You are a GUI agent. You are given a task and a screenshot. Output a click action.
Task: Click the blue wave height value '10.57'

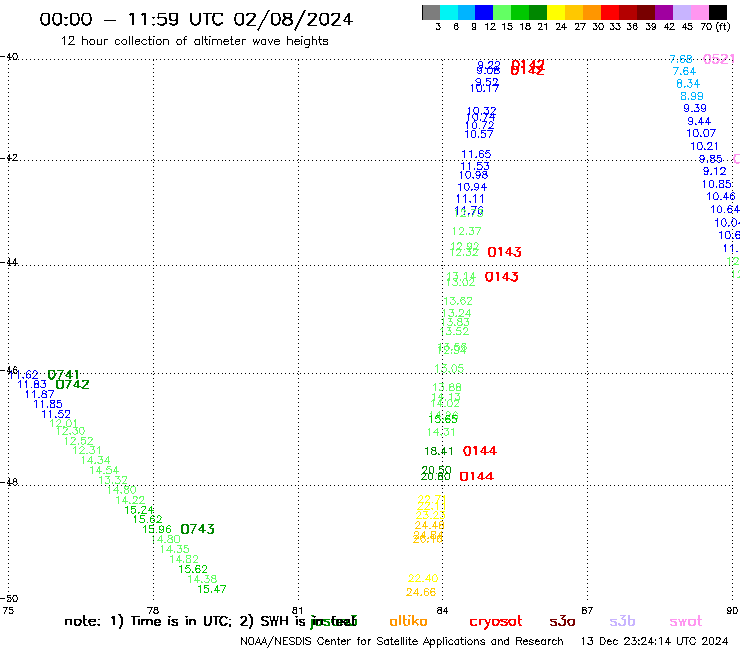pyautogui.click(x=479, y=135)
